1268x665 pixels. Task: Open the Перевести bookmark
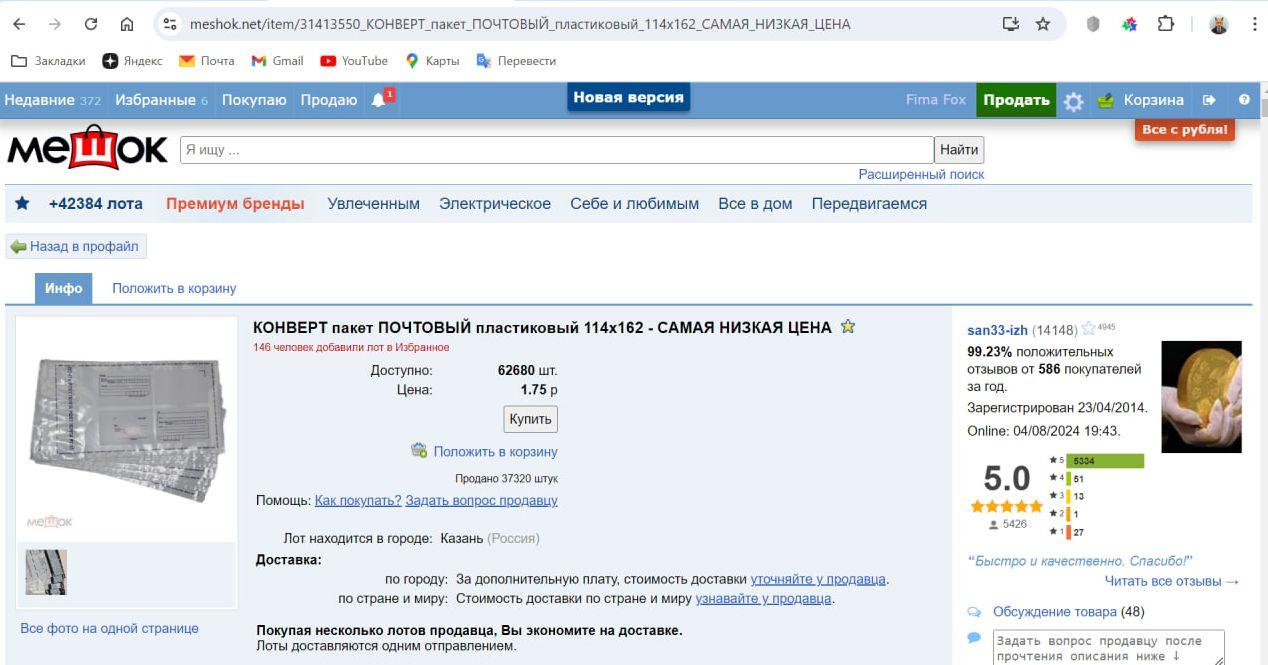coord(516,61)
